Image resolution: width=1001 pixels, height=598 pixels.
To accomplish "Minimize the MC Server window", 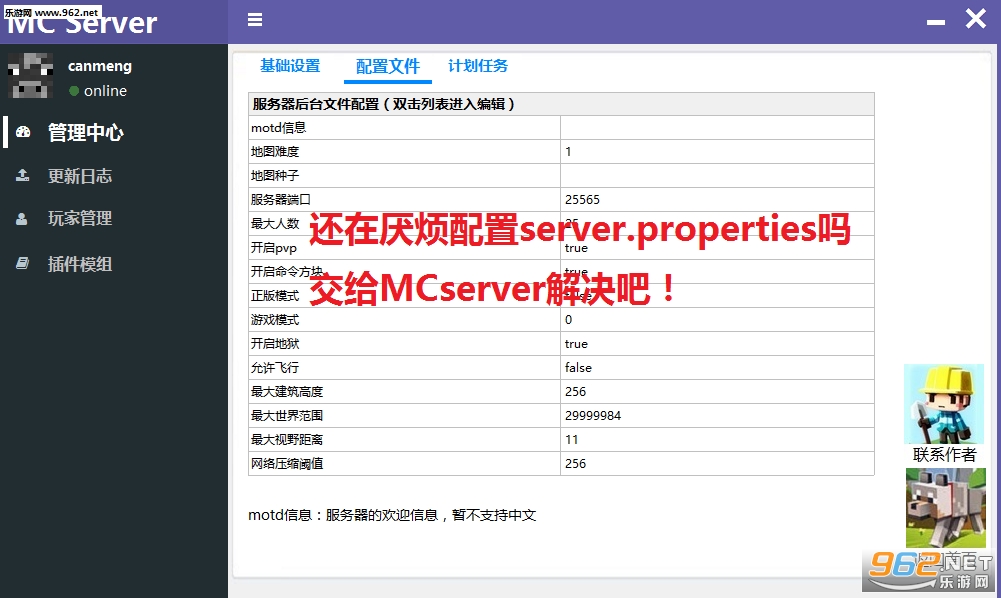I will [x=935, y=22].
